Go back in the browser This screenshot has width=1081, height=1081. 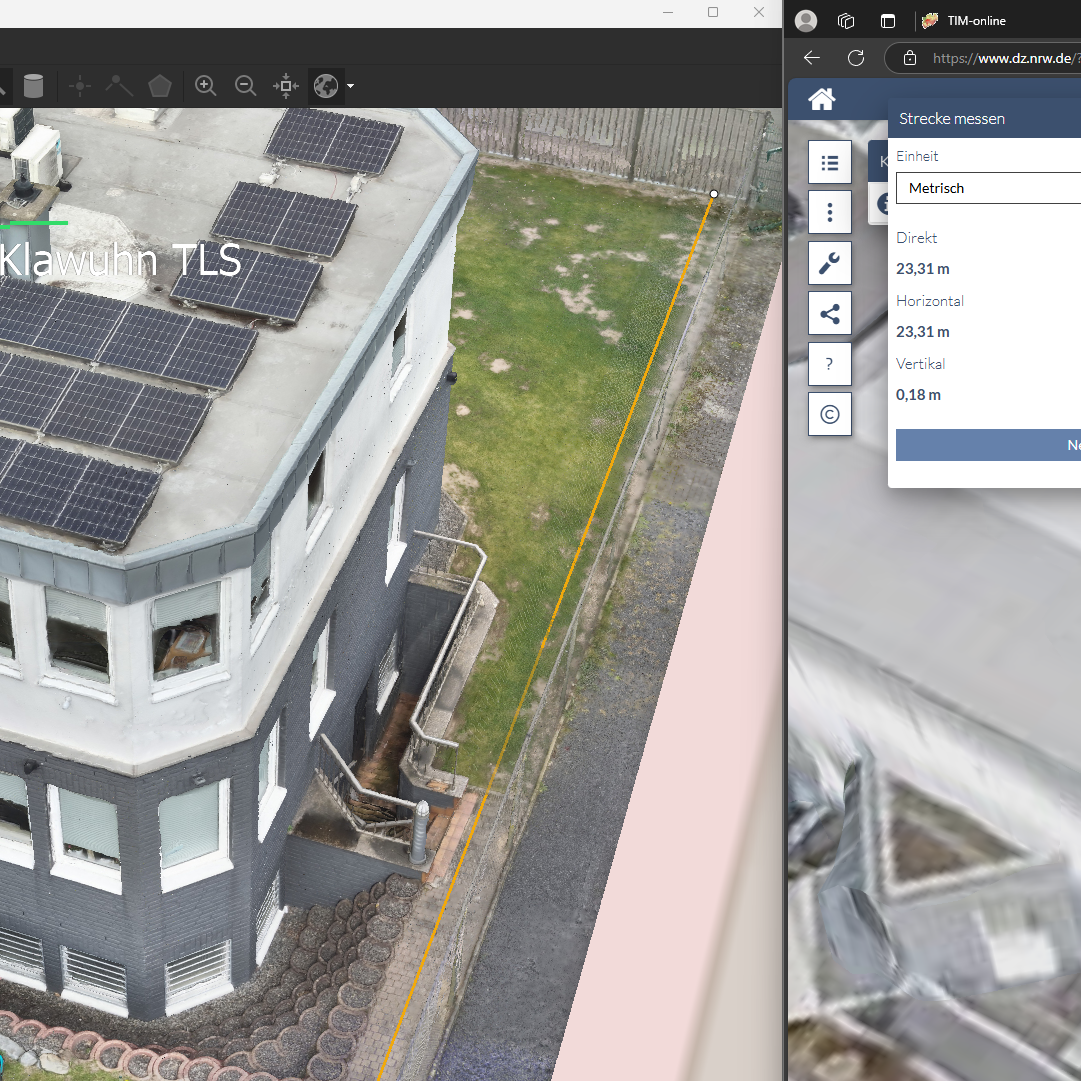812,58
